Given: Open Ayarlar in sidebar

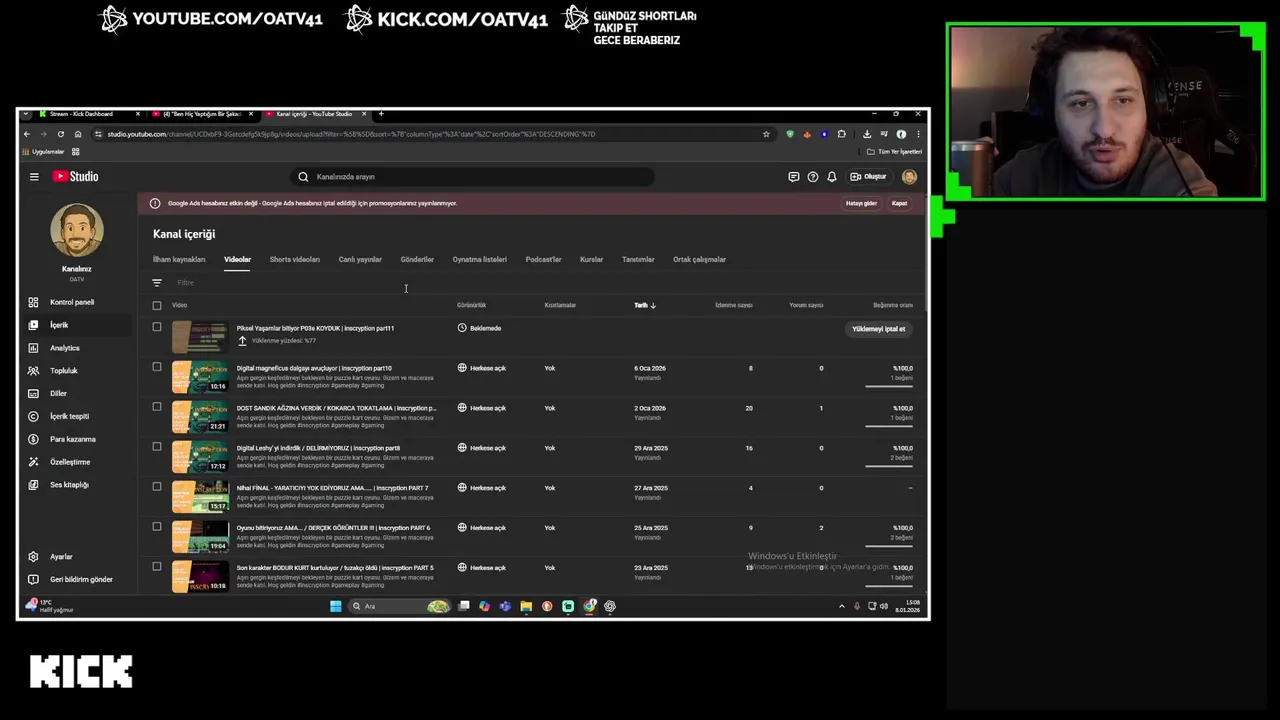Looking at the screenshot, I should pyautogui.click(x=63, y=557).
